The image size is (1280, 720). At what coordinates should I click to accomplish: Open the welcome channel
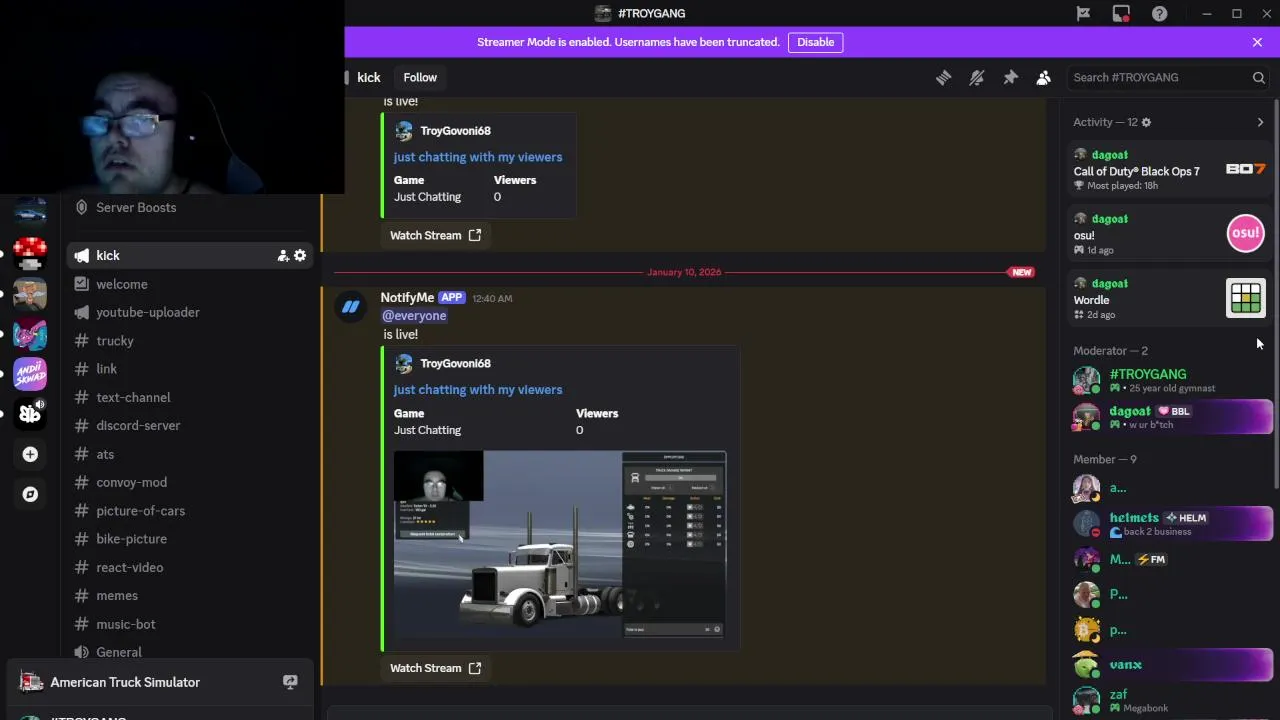tap(190, 284)
